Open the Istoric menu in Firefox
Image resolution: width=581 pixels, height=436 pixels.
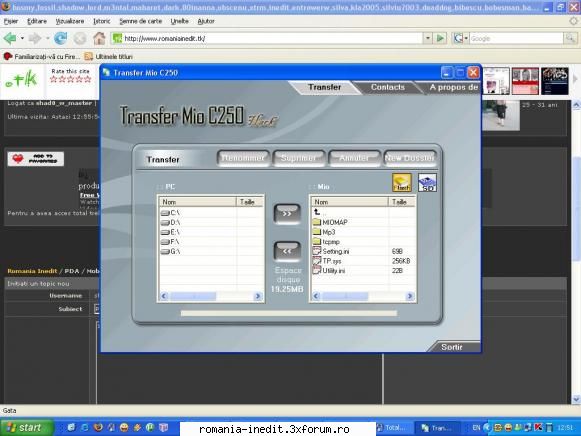point(102,21)
